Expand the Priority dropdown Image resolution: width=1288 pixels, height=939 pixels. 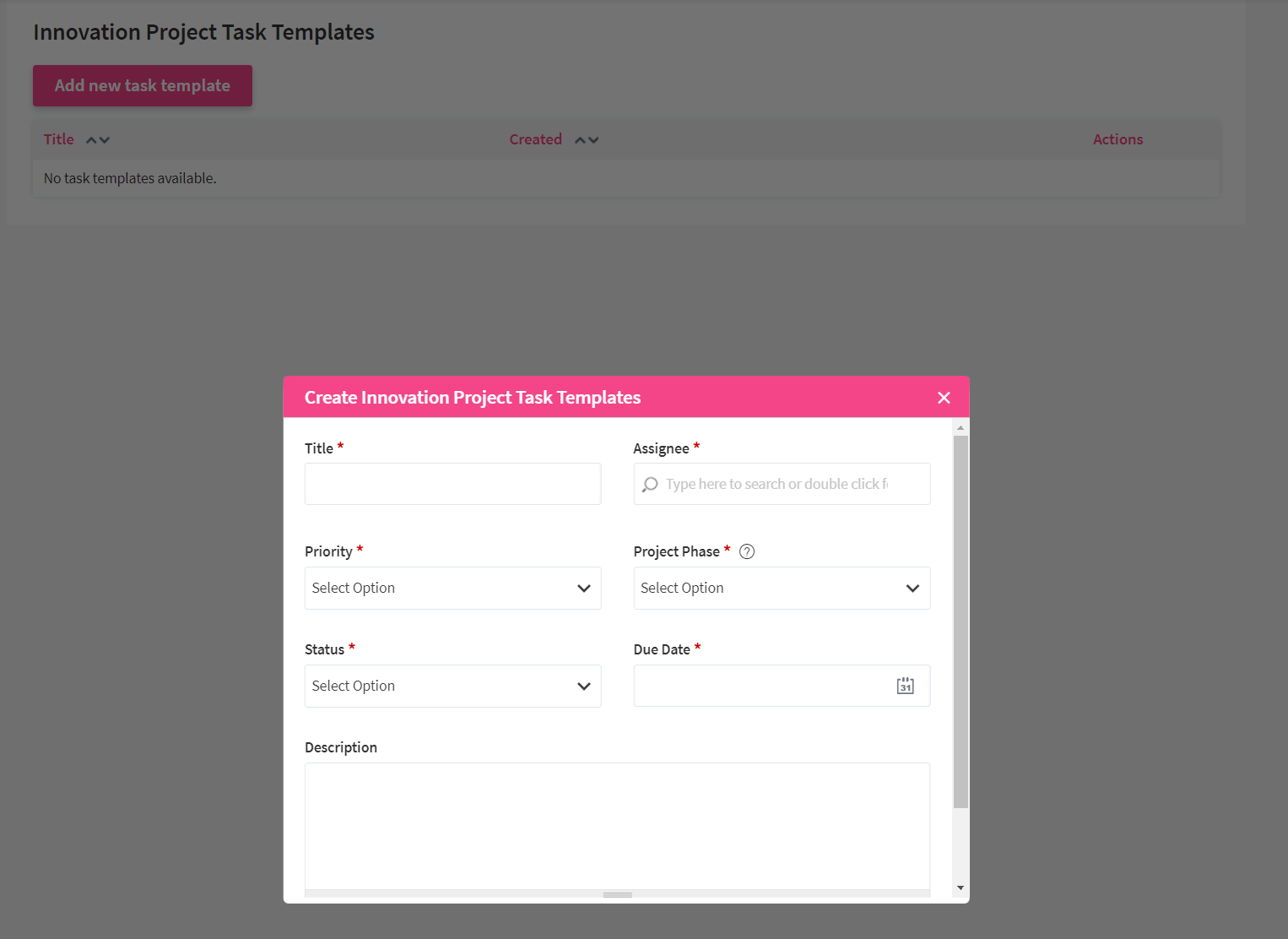pos(452,588)
